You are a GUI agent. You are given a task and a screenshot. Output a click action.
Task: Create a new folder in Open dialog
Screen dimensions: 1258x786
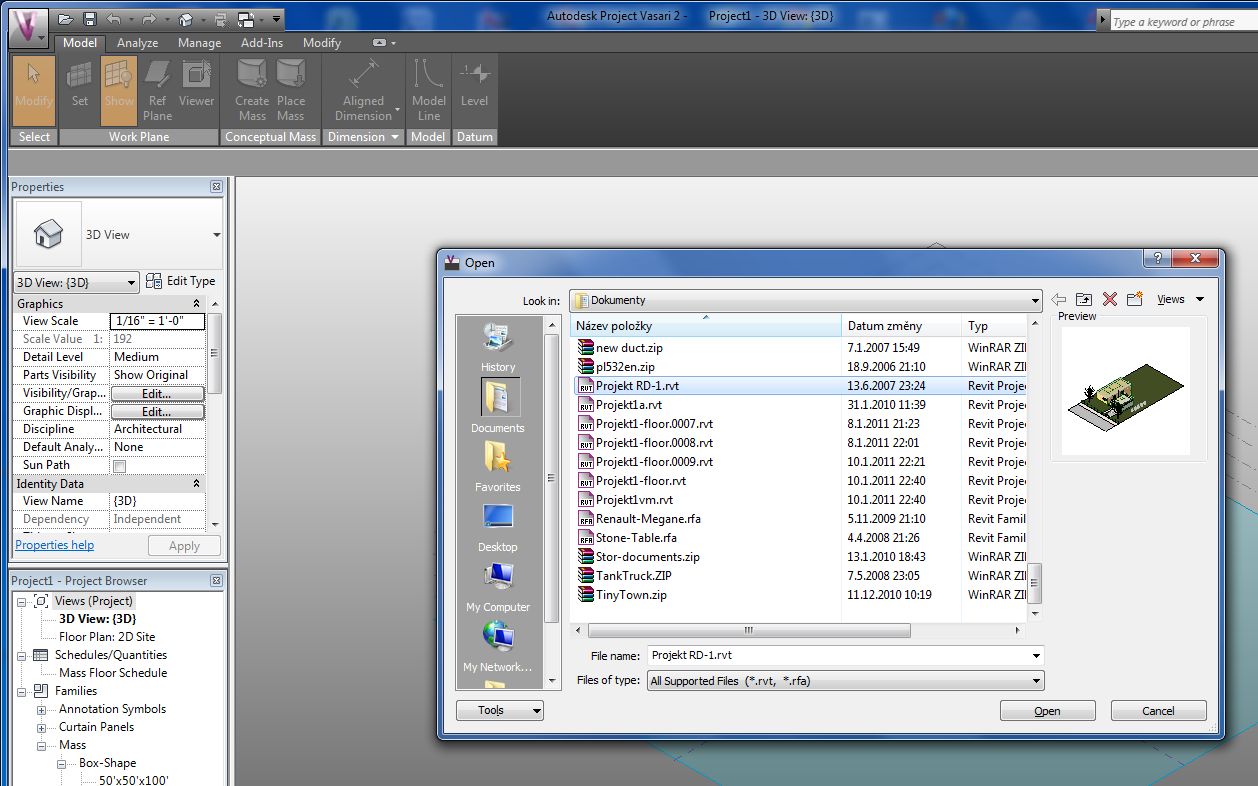point(1134,299)
